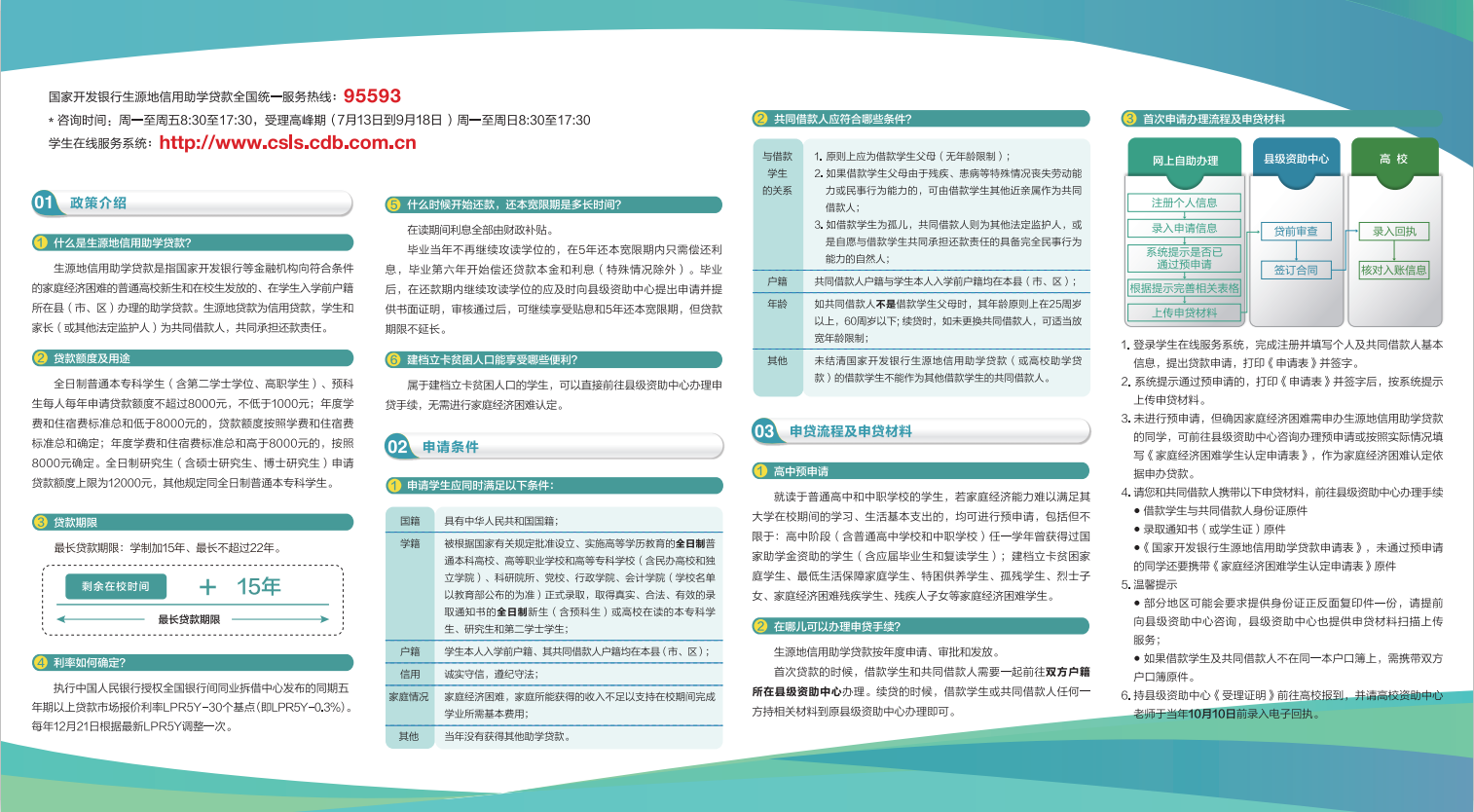This screenshot has height=812, width=1474.
Task: Click the 家庭情况 row label in conditions table
Action: [409, 697]
